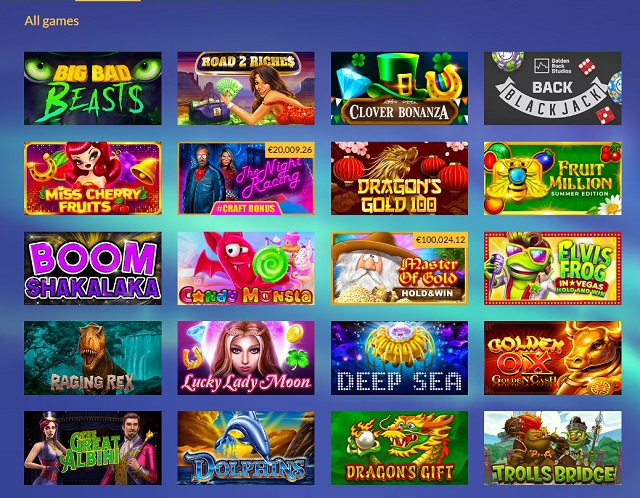Select the Boom Shakalaka game
640x498 pixels.
click(93, 269)
